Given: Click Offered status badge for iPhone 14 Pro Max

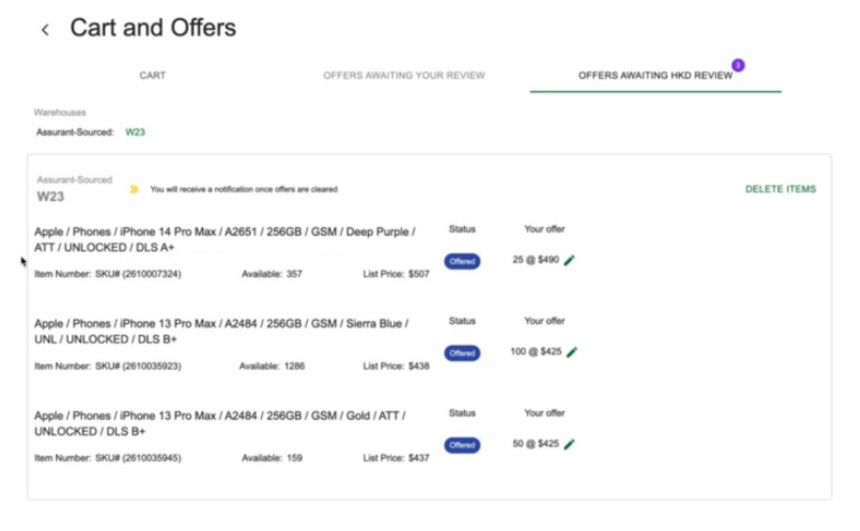Looking at the screenshot, I should click(462, 261).
